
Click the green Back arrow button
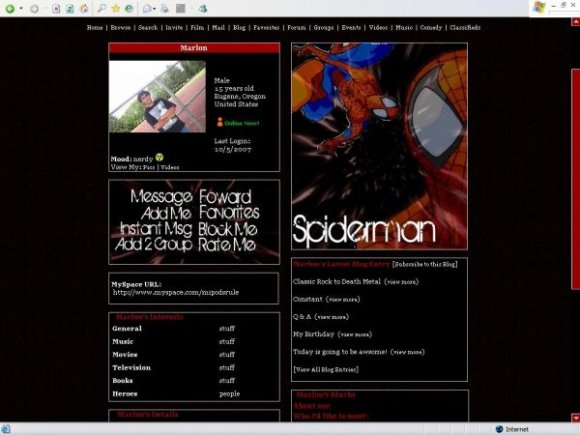coord(10,9)
